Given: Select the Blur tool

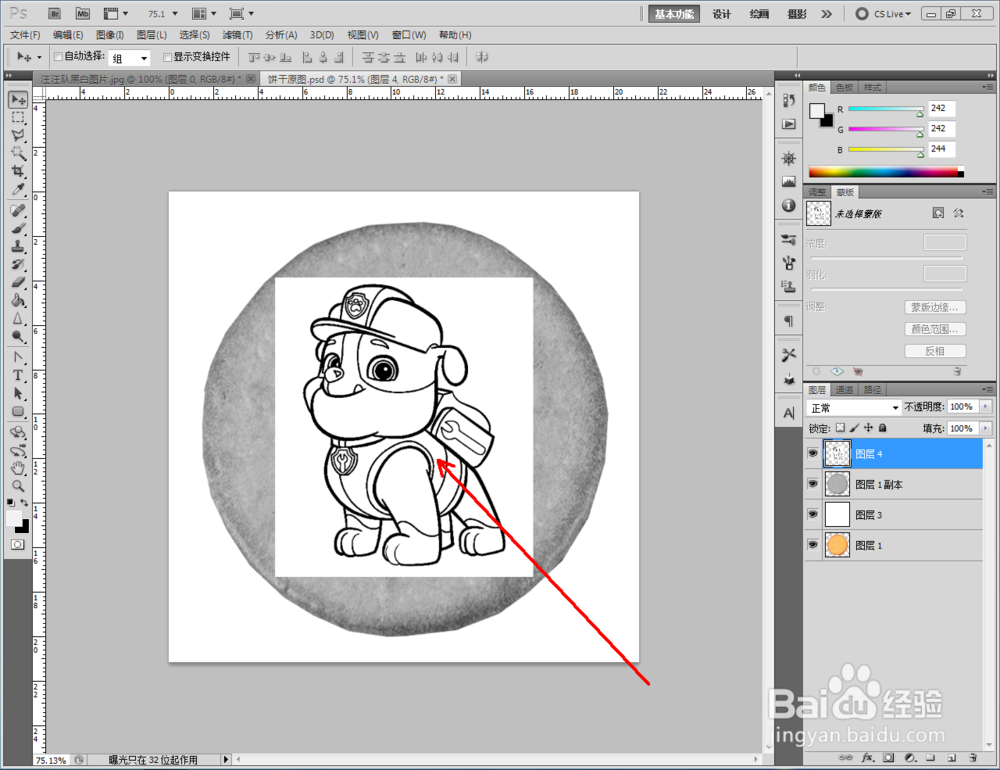Looking at the screenshot, I should 18,318.
